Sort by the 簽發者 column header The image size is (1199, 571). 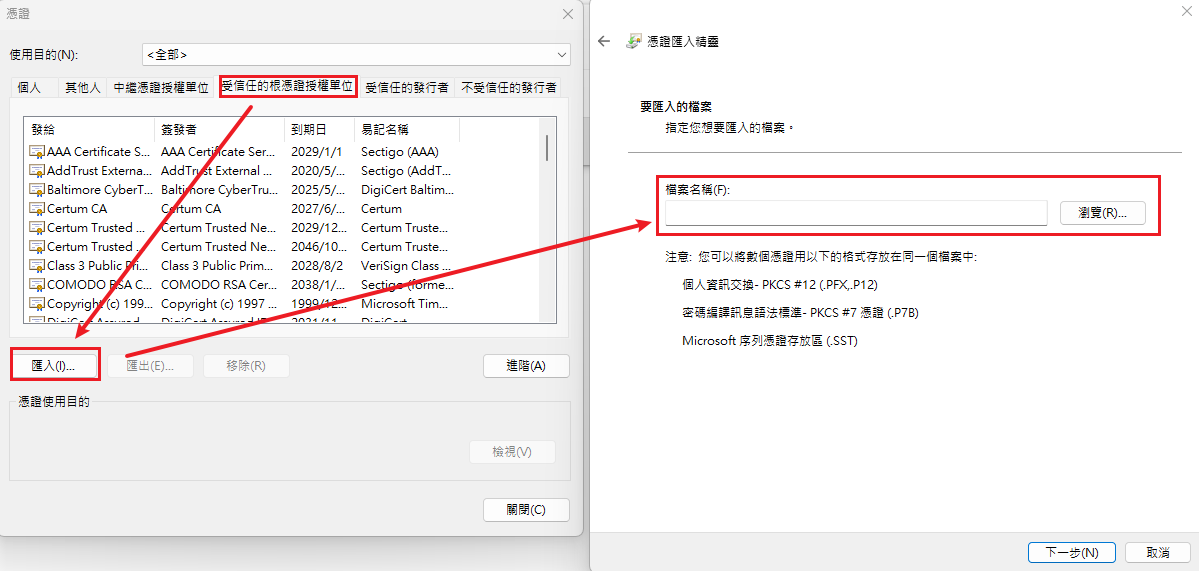pyautogui.click(x=219, y=130)
